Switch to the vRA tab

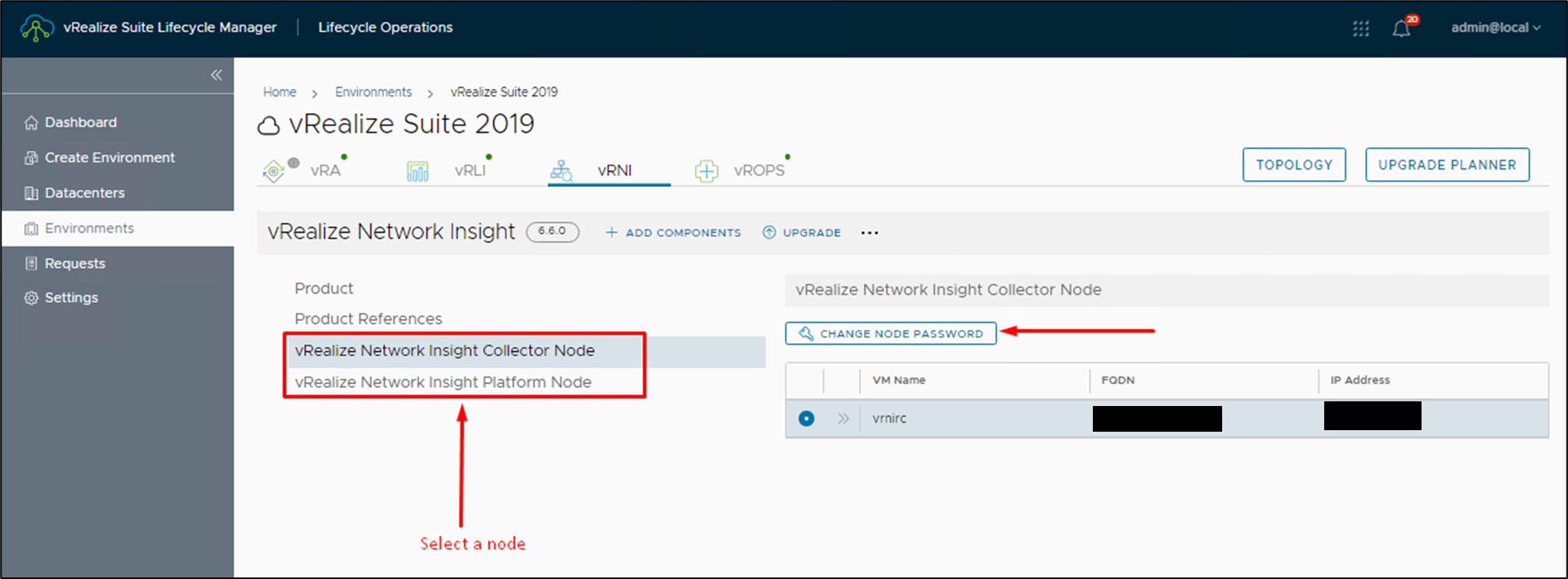326,171
